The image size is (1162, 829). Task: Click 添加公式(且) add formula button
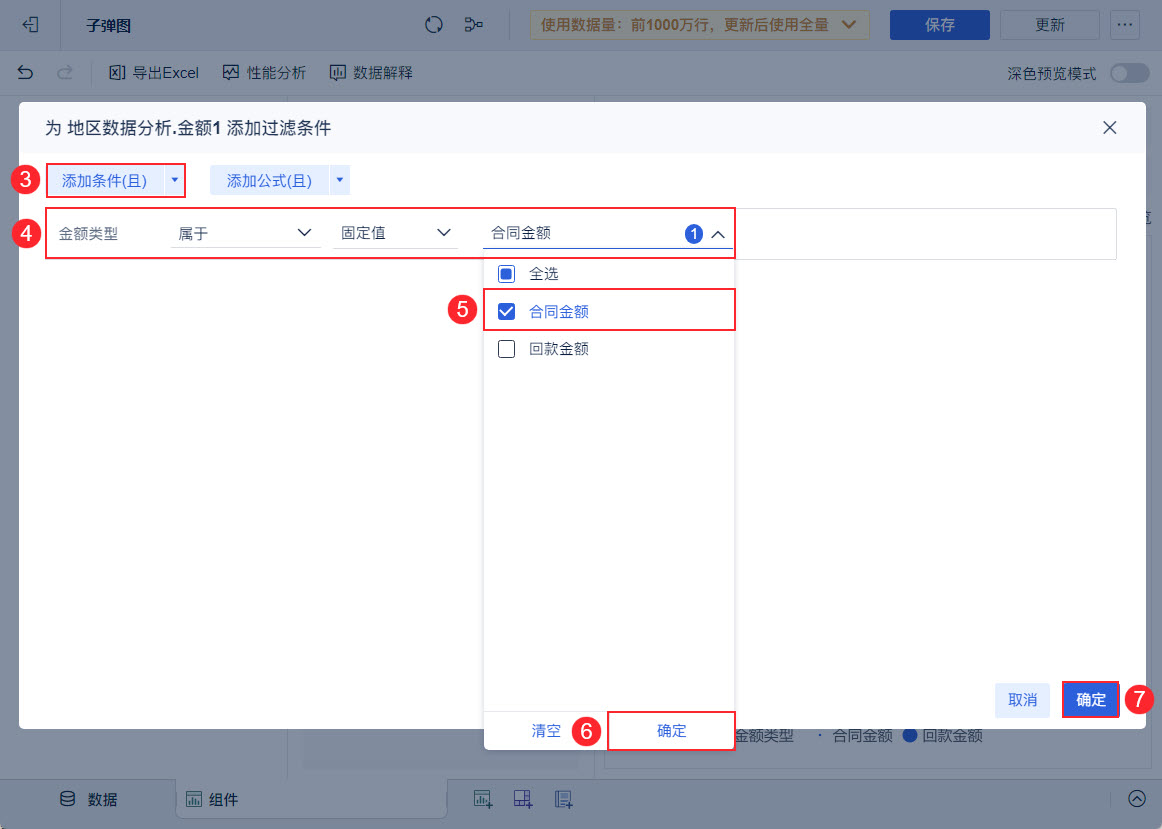(269, 180)
